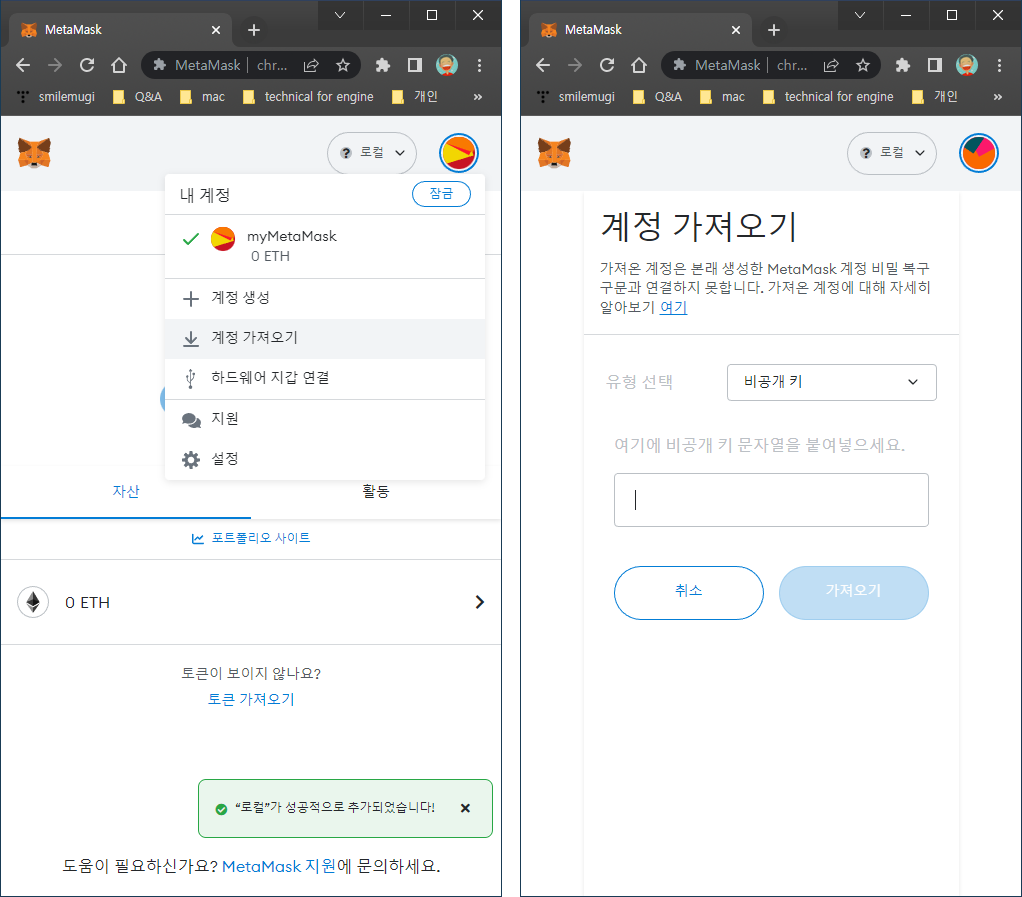
Task: Select myMetaMask account entry
Action: click(325, 246)
